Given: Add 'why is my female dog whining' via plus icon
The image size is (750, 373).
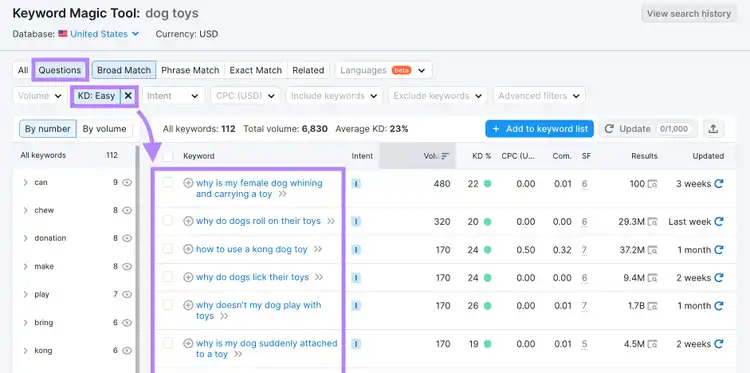Looking at the screenshot, I should (188, 183).
